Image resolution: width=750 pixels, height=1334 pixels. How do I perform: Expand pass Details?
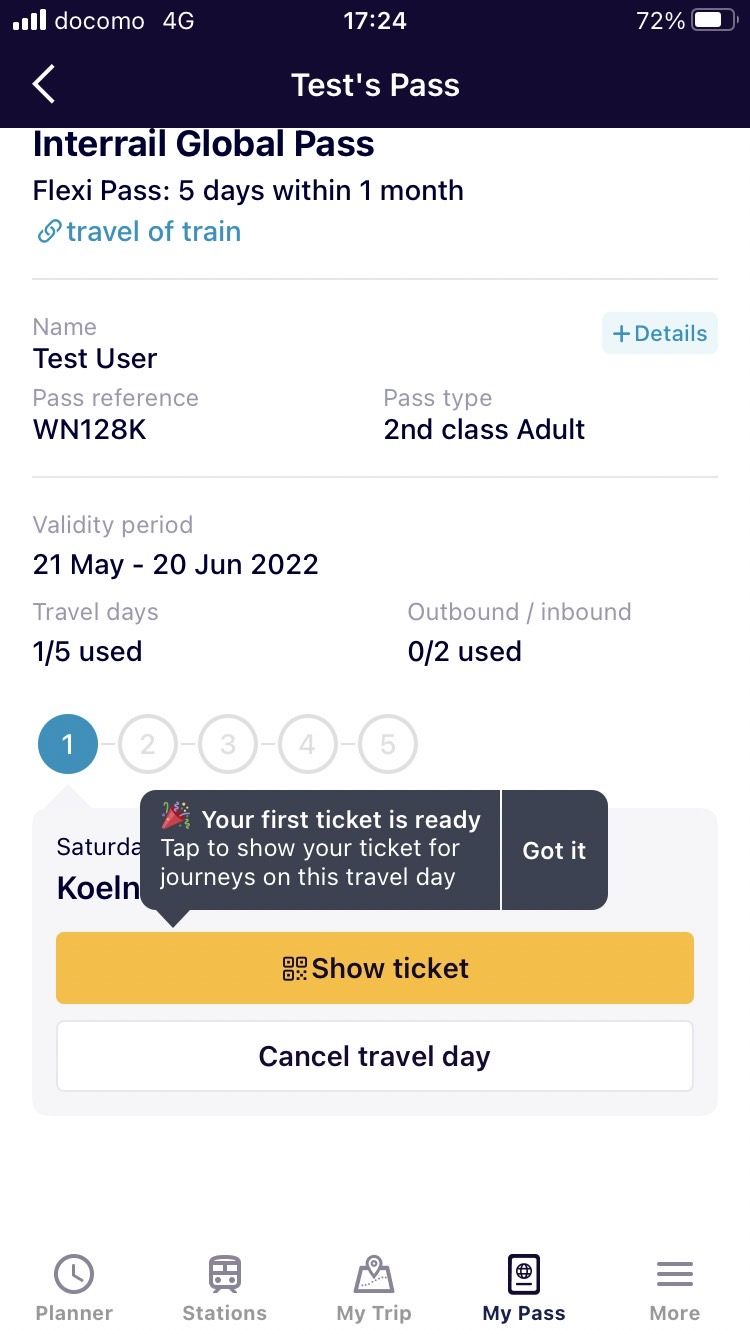click(x=660, y=334)
